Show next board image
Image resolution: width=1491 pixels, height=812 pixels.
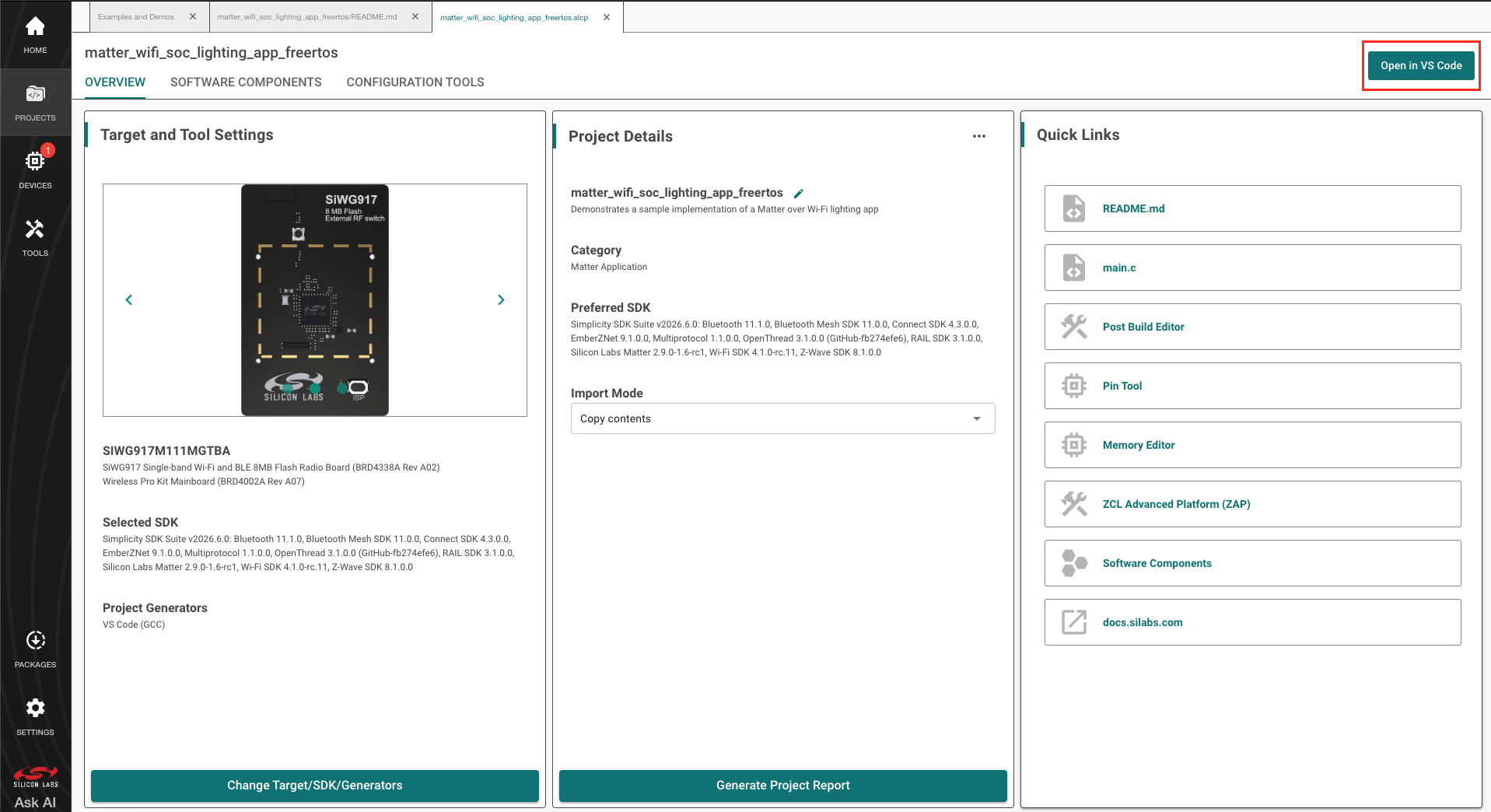[x=501, y=300]
